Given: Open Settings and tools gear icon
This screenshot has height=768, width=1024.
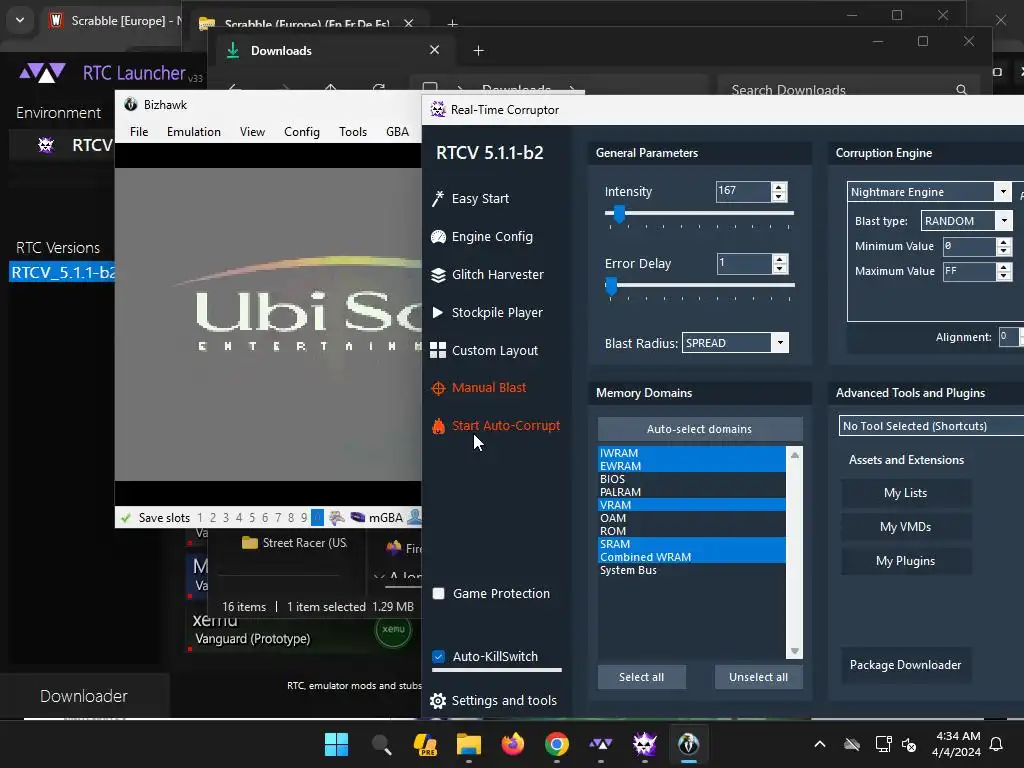Looking at the screenshot, I should 438,701.
